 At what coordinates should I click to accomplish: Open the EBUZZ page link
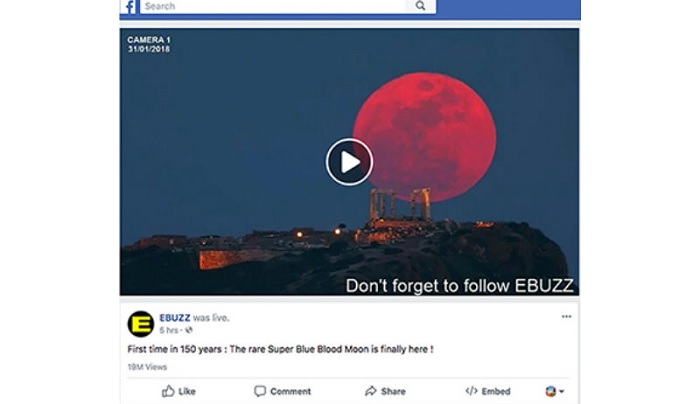[175, 318]
